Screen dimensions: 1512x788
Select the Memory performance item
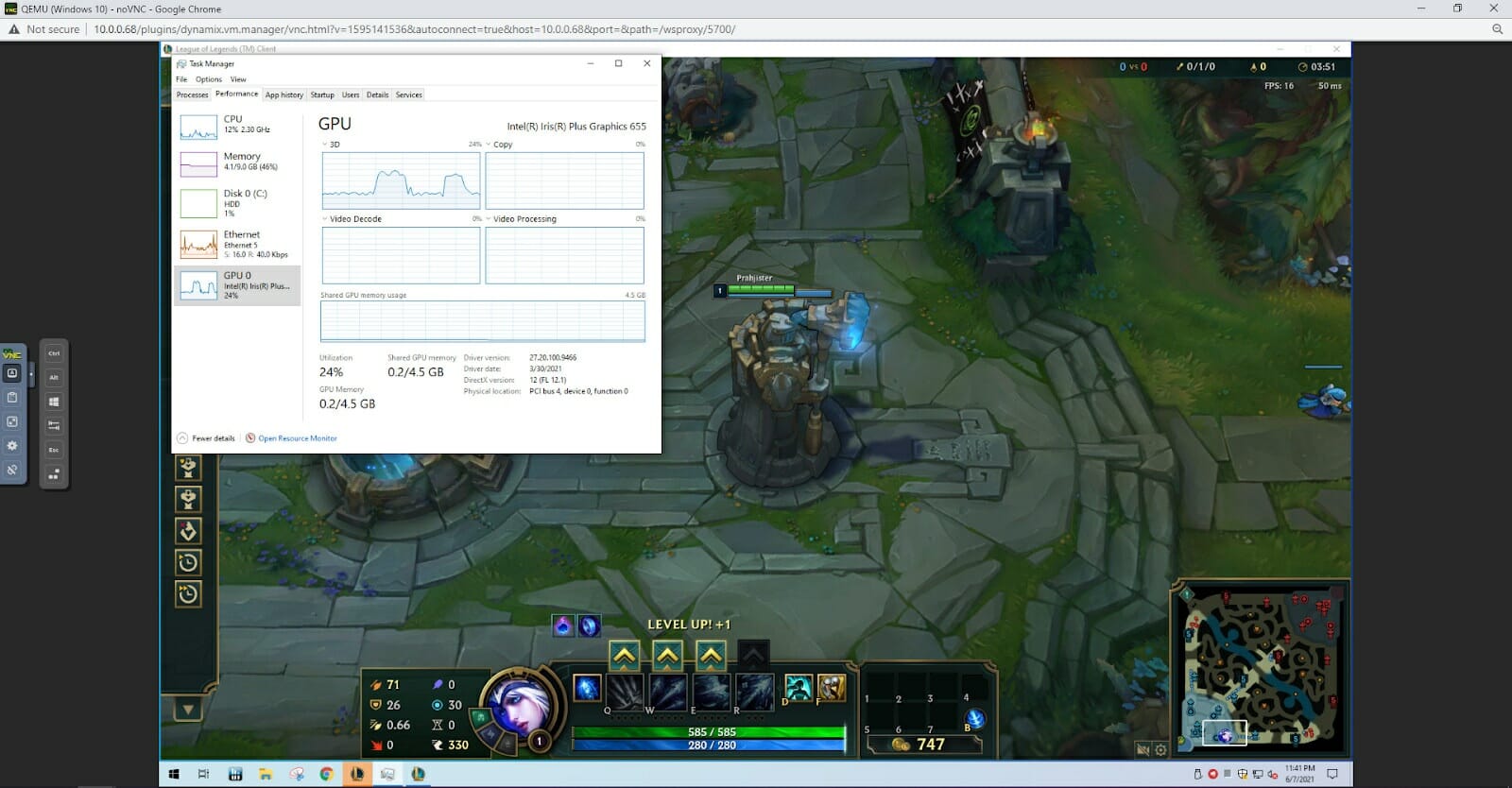click(237, 163)
